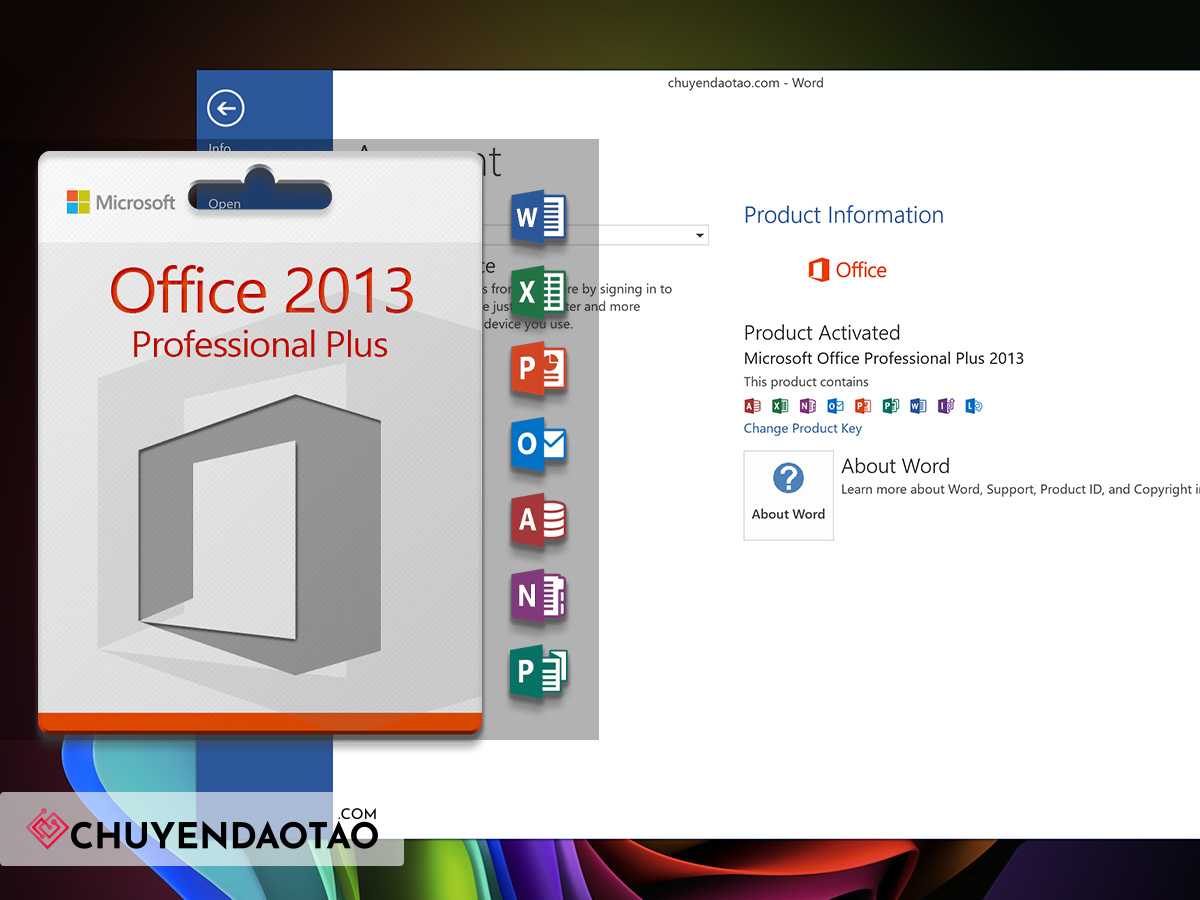Image resolution: width=1200 pixels, height=900 pixels.
Task: Click the 'This product contains' label
Action: pyautogui.click(x=806, y=382)
